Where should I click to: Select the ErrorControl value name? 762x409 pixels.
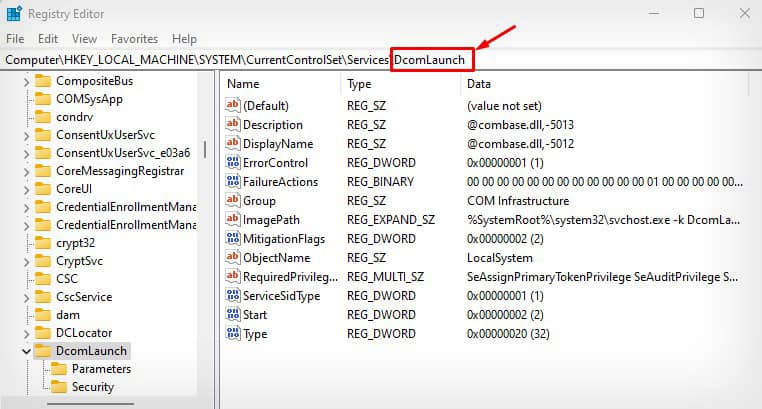point(275,163)
